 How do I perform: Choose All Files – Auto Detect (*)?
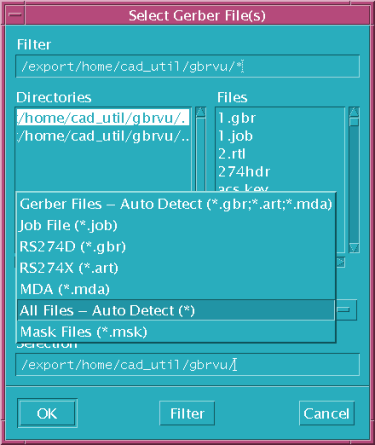176,310
